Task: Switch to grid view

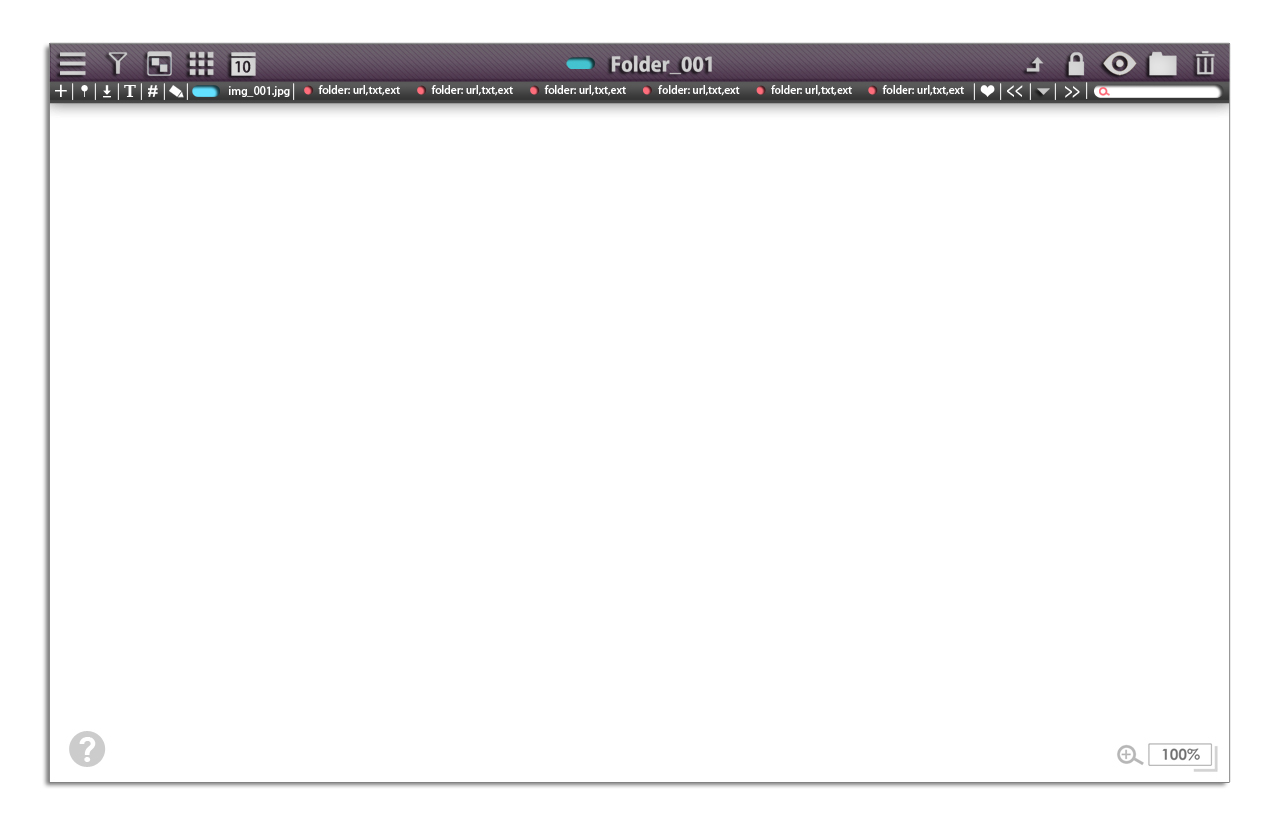Action: coord(201,64)
